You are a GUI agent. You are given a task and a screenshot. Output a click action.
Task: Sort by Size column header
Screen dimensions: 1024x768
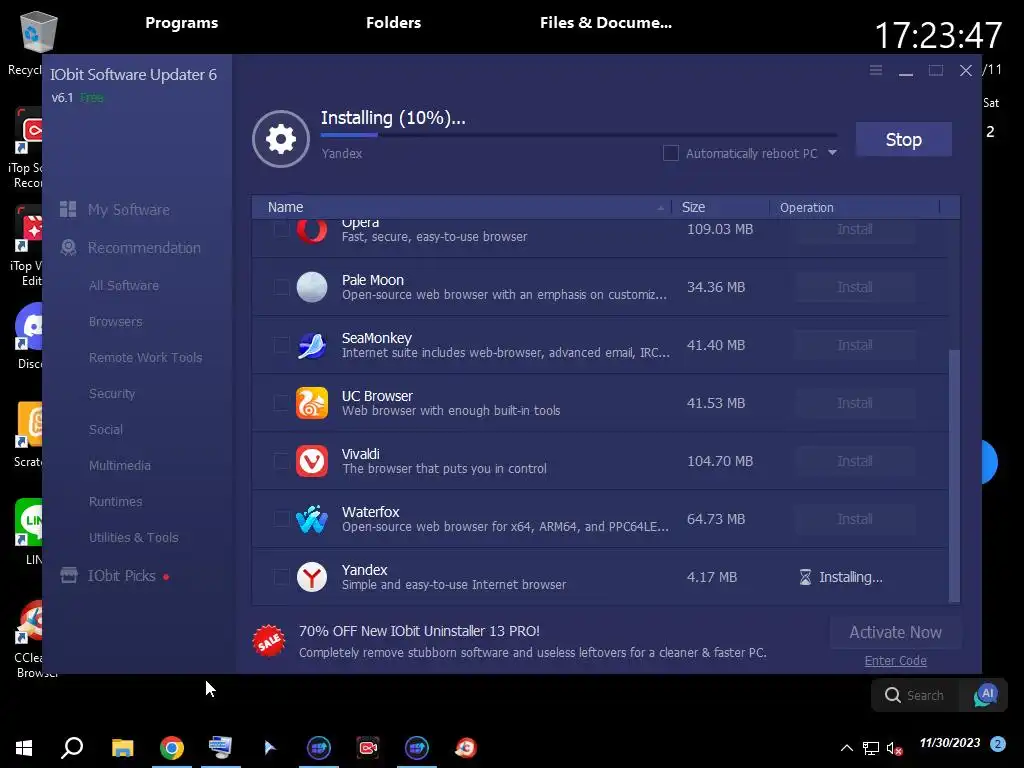[x=693, y=207]
